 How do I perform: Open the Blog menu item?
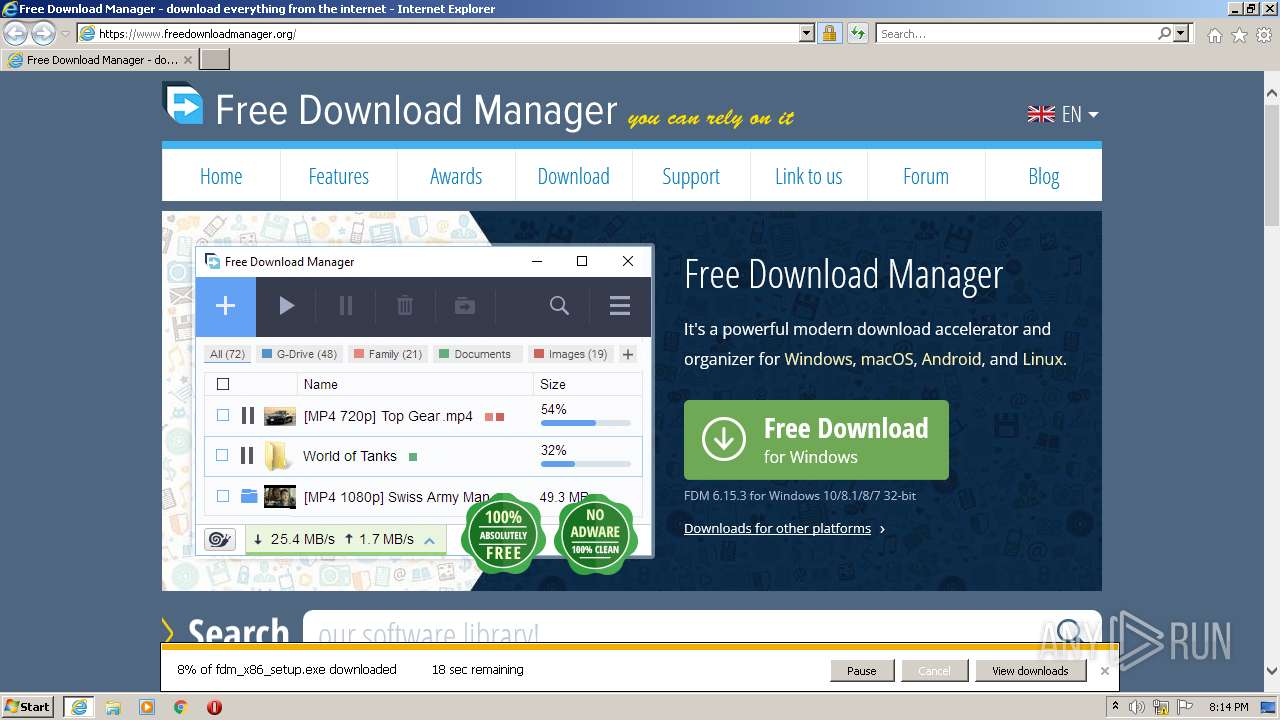(x=1043, y=176)
